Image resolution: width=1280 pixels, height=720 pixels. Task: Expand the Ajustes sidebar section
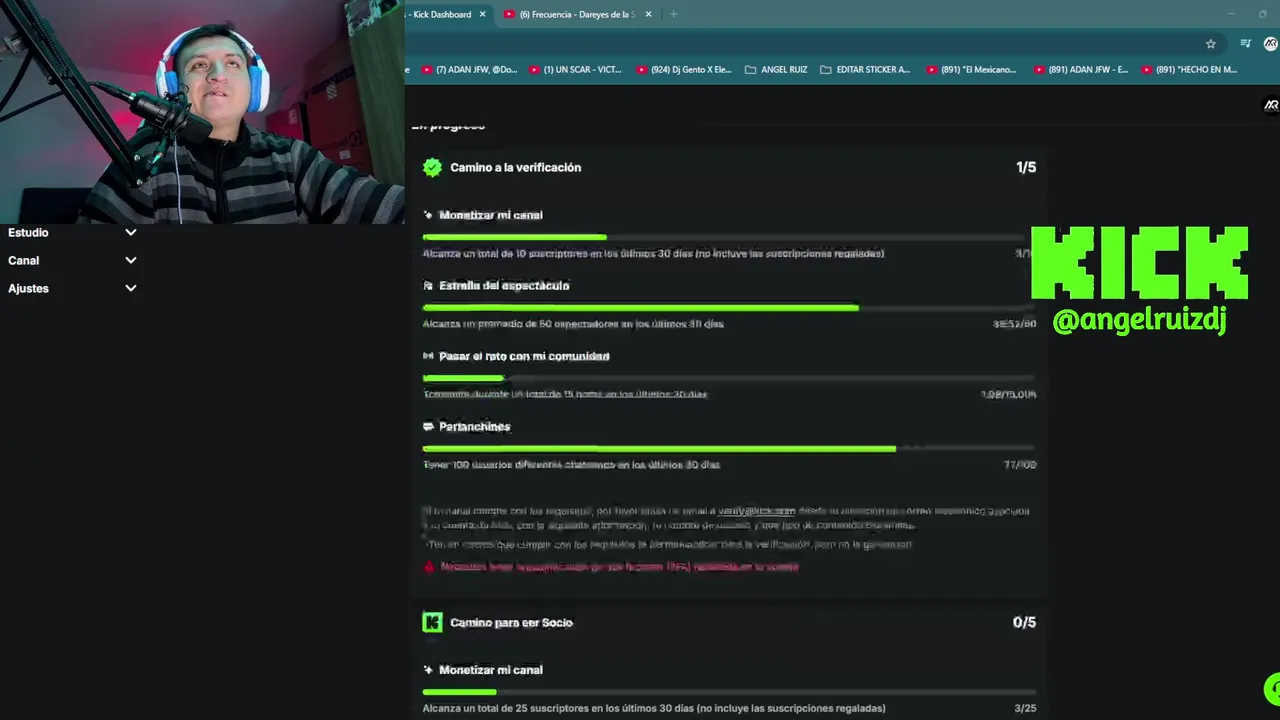[x=130, y=288]
